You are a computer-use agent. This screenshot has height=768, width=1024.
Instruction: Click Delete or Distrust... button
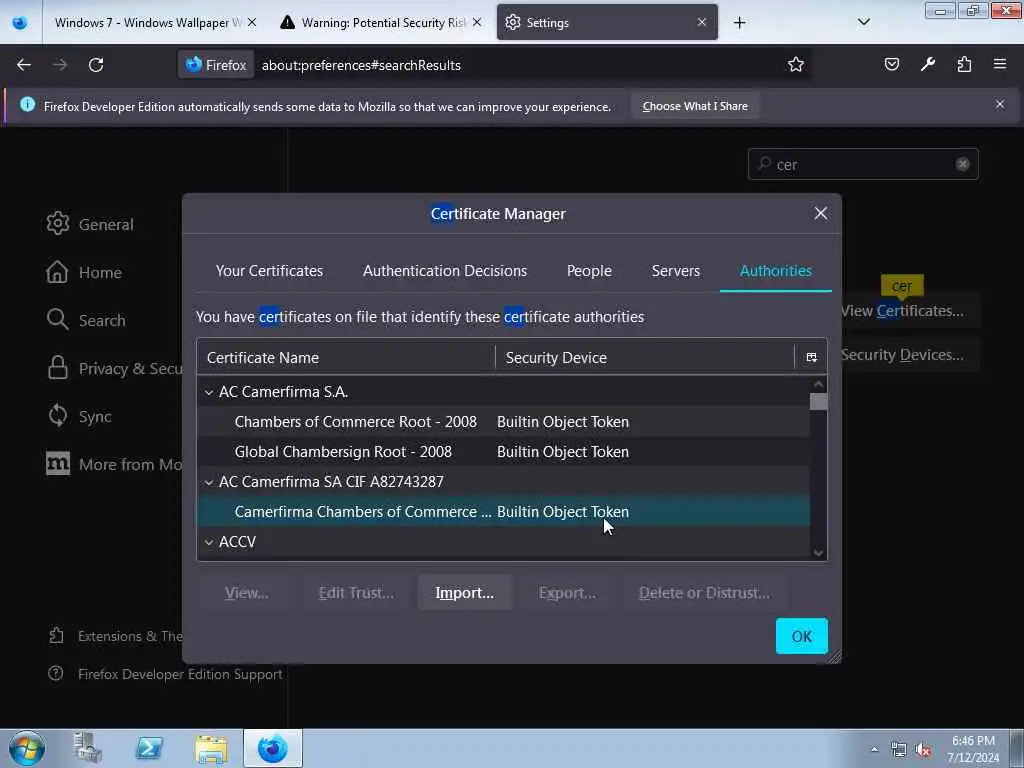(x=704, y=592)
